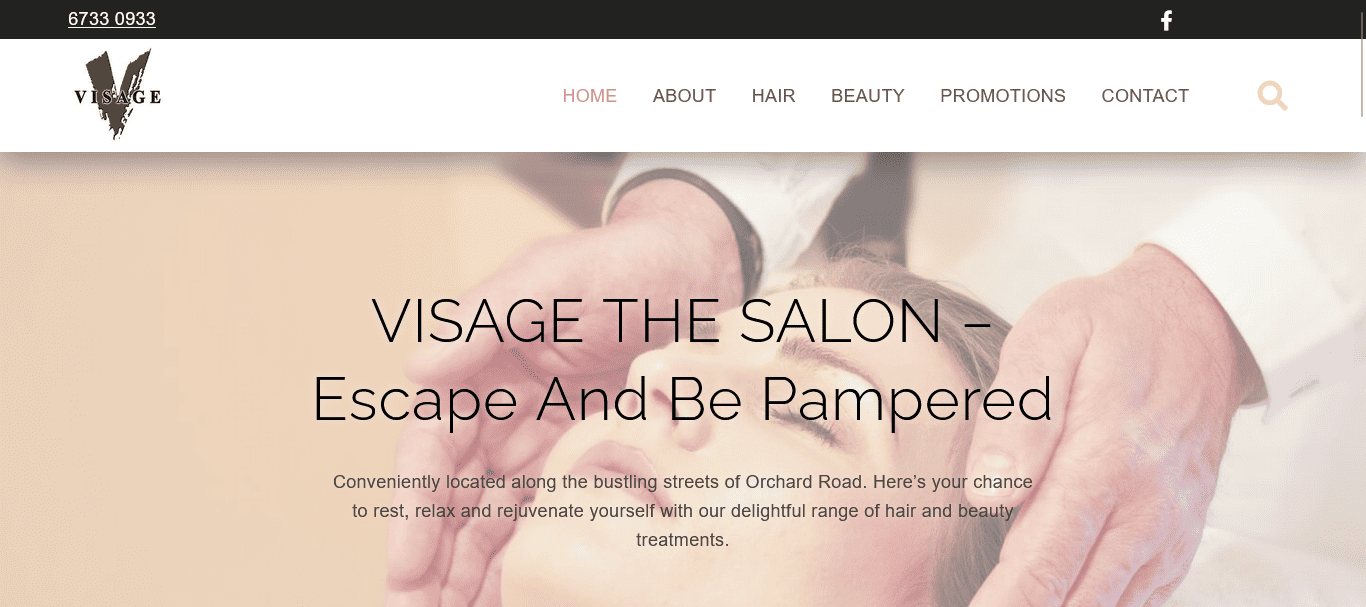
Task: Click the Visage V logo
Action: (x=117, y=94)
